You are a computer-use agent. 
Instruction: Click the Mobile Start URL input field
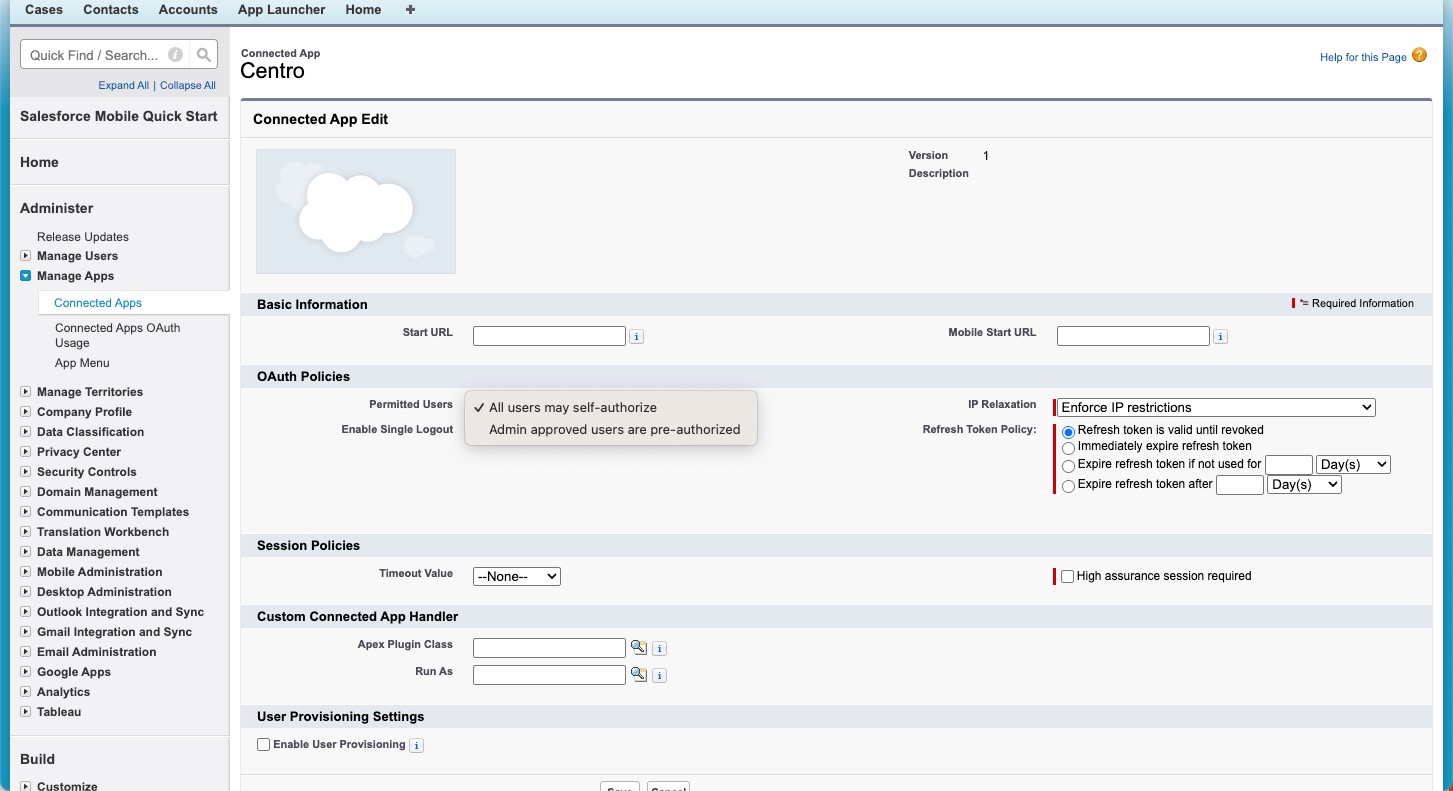coord(1133,336)
